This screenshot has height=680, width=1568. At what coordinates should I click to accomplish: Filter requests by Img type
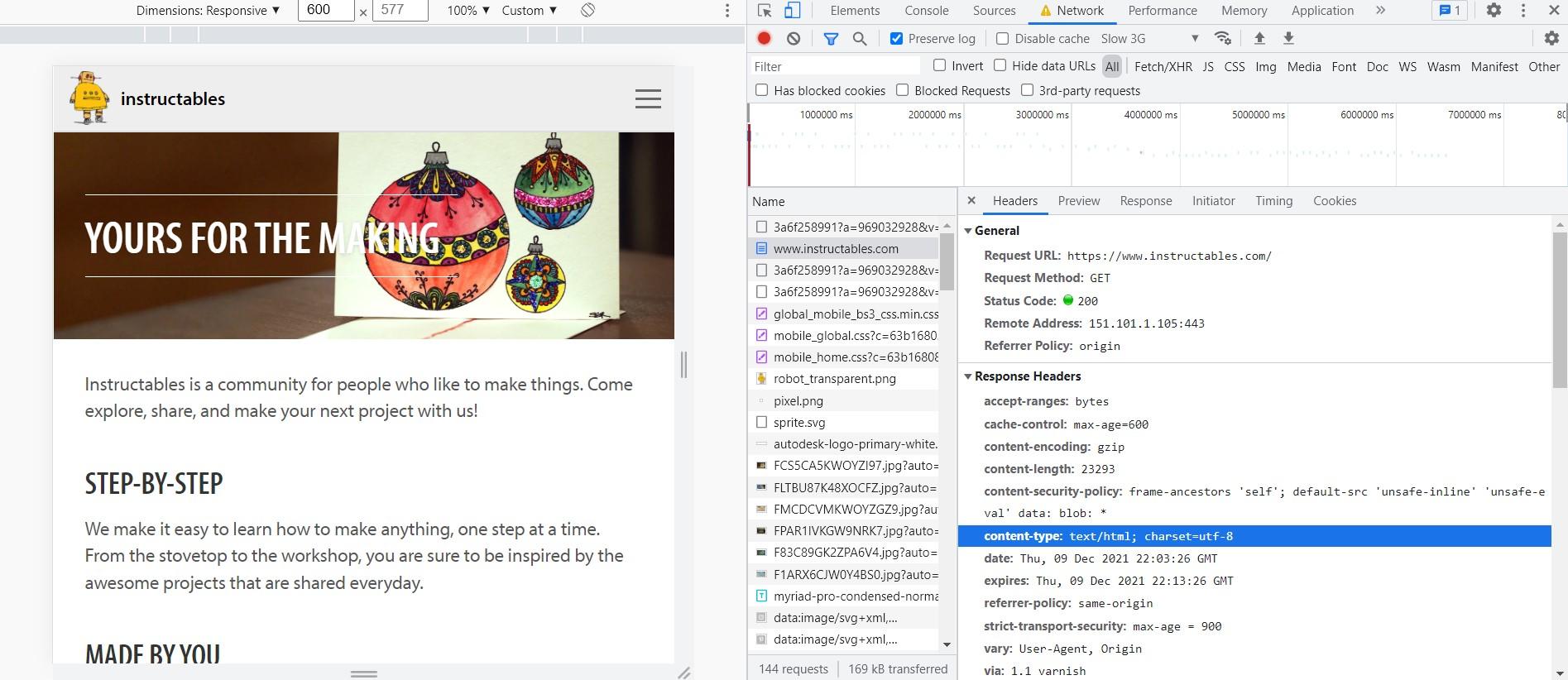tap(1266, 66)
